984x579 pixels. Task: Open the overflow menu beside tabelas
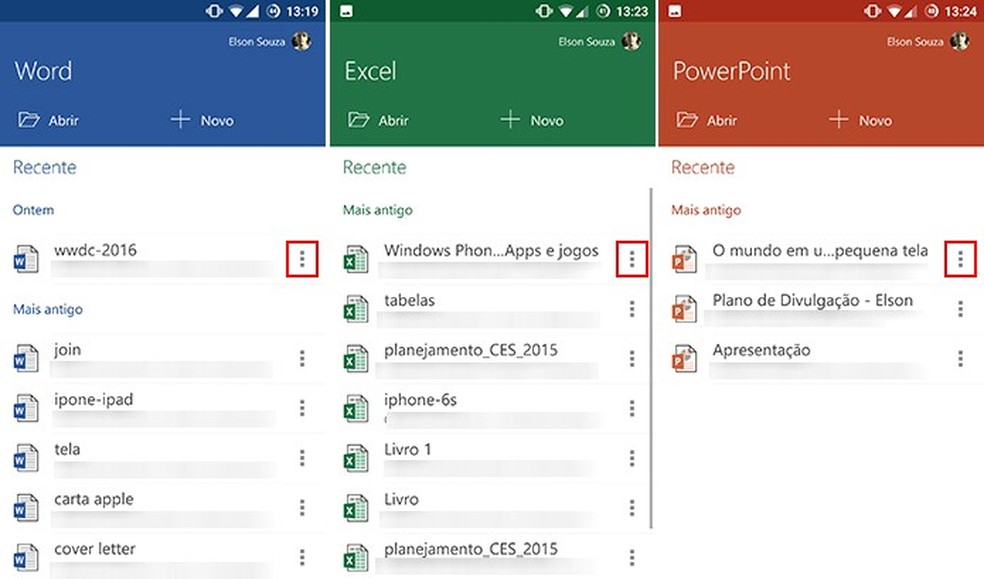coord(632,308)
